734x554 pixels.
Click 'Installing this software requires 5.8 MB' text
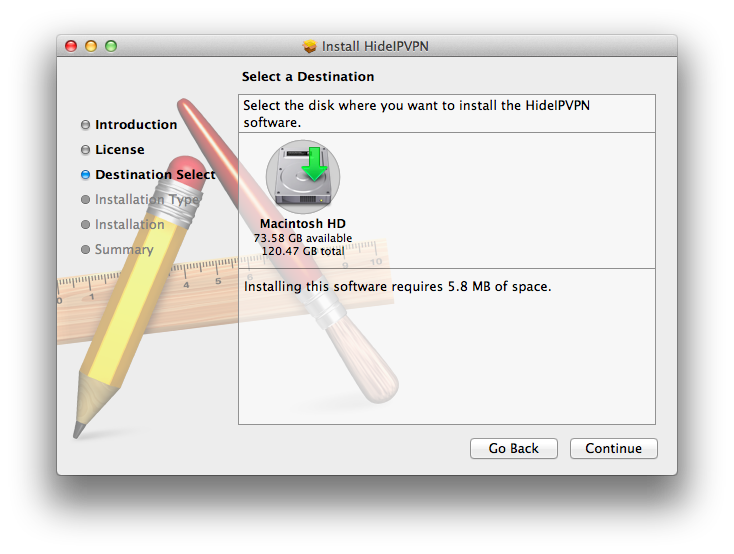pyautogui.click(x=397, y=287)
